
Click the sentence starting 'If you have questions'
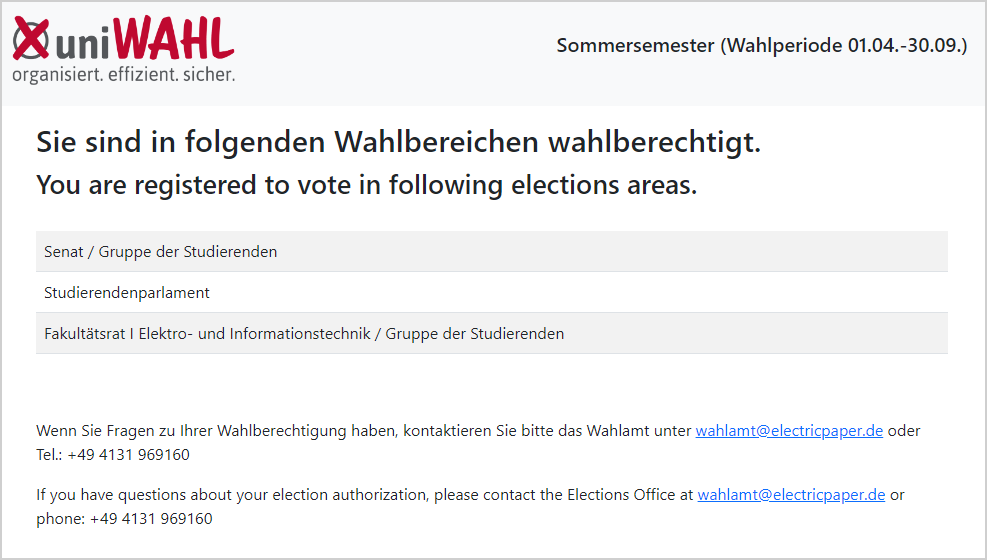(x=470, y=507)
